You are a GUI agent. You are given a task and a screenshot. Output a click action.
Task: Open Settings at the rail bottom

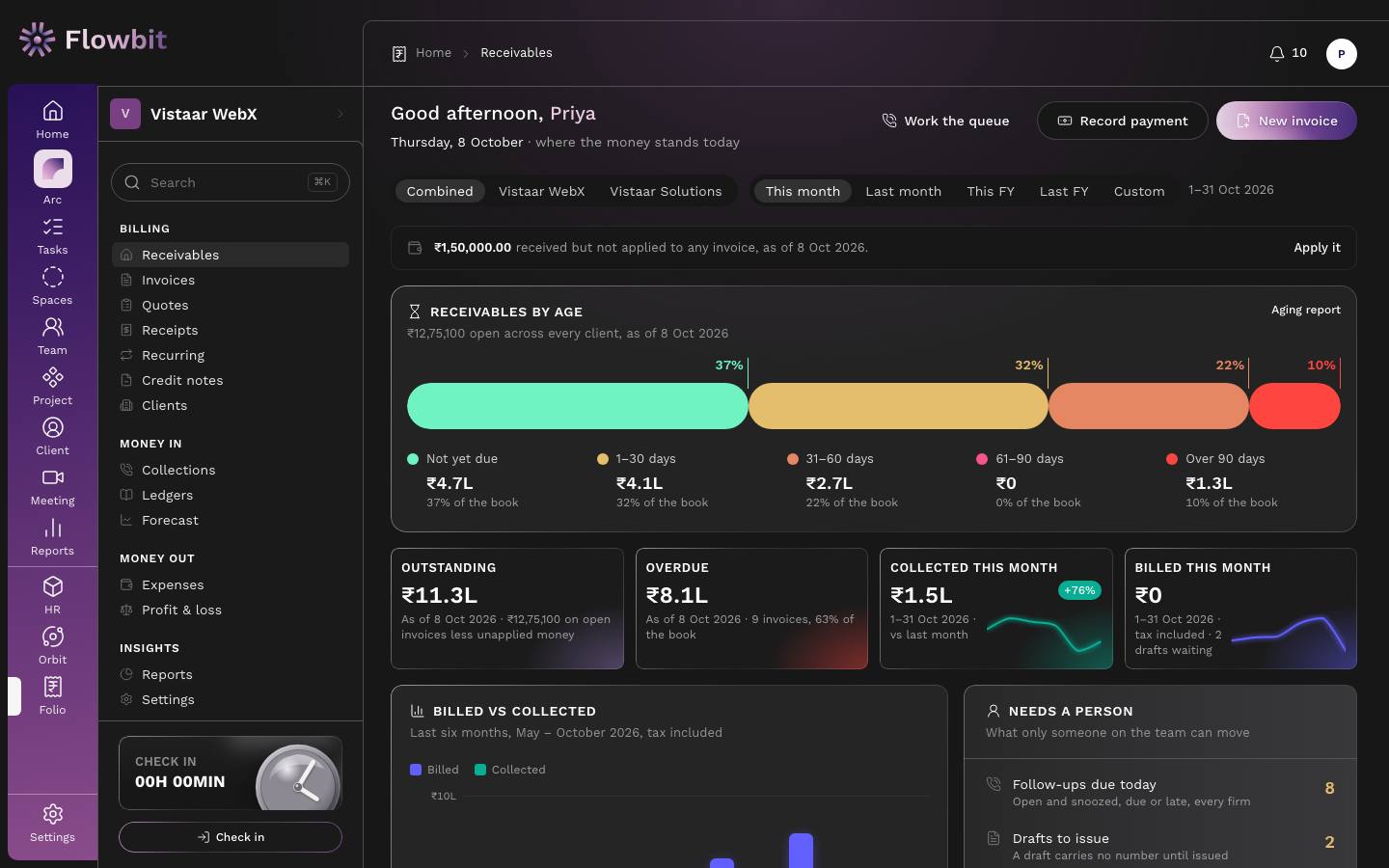53,824
